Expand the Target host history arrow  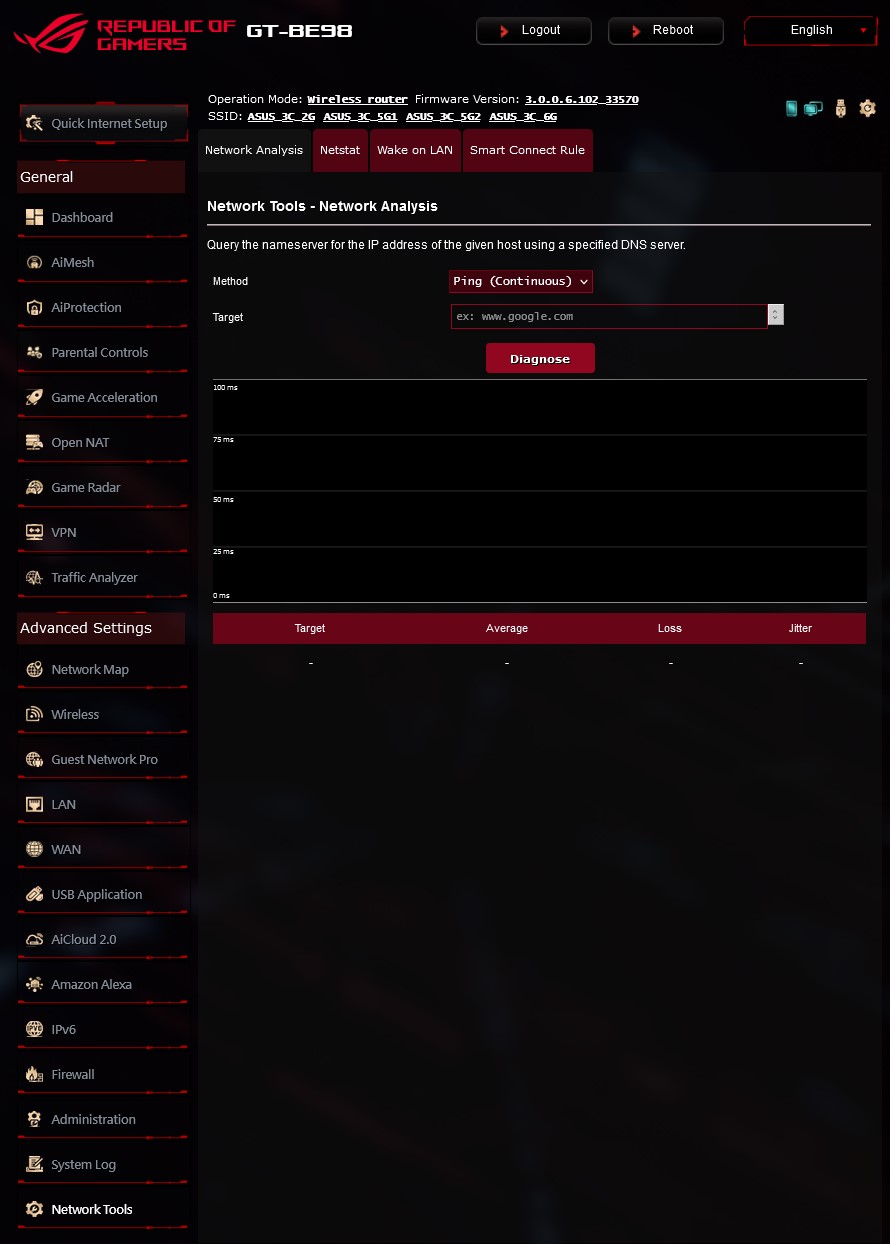pos(776,316)
